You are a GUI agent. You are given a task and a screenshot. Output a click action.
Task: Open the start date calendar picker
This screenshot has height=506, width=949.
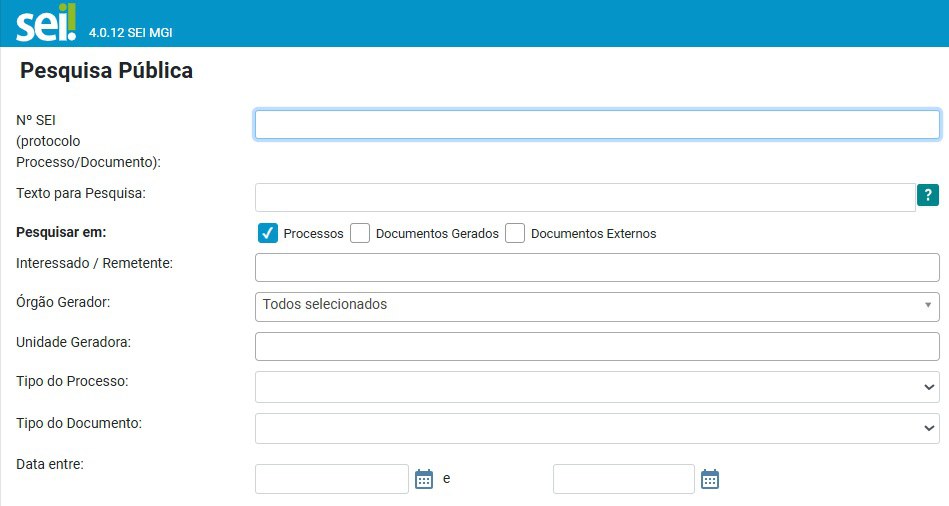coord(424,479)
